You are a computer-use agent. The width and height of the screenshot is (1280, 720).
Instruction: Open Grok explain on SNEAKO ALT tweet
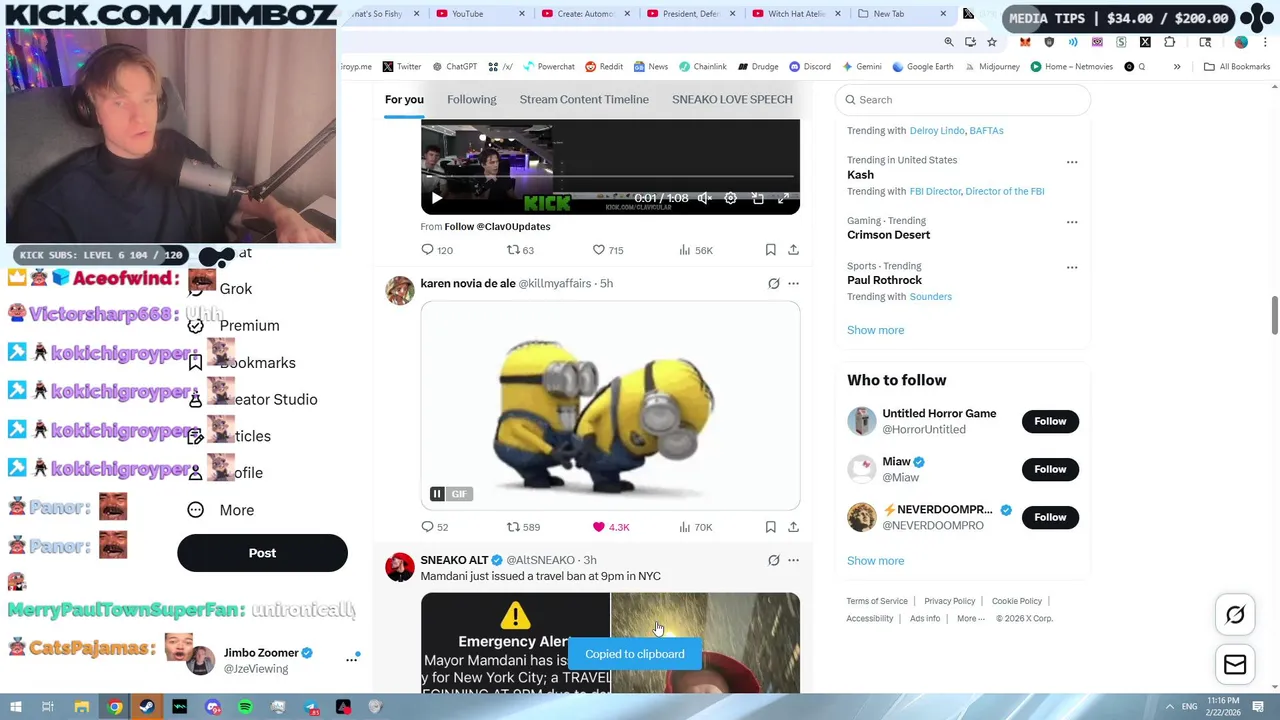[773, 560]
